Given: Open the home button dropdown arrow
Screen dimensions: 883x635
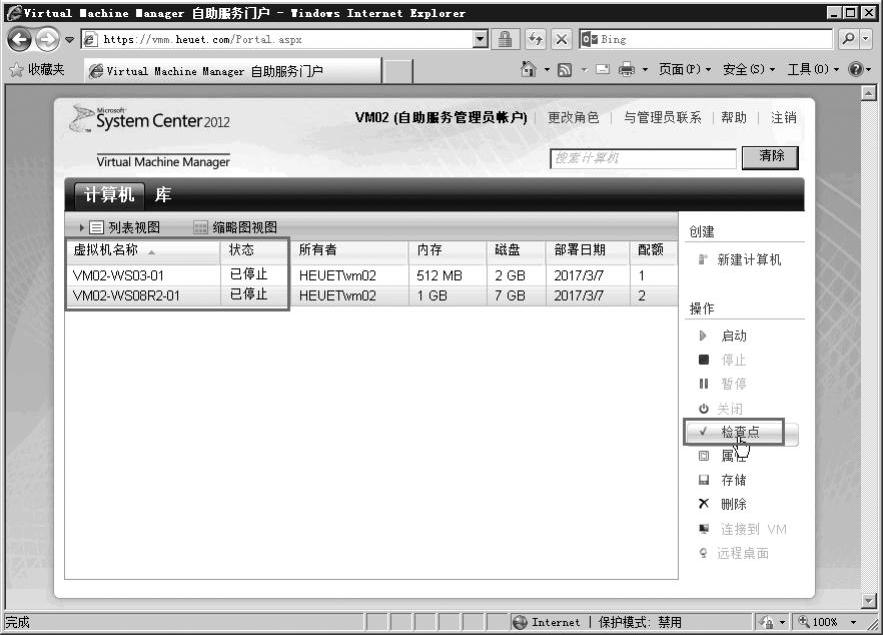Looking at the screenshot, I should (547, 70).
